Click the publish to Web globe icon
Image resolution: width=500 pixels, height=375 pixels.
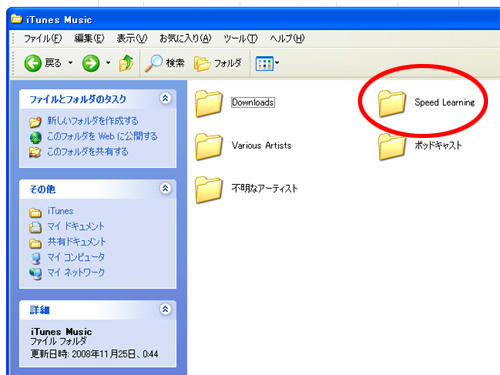tap(35, 137)
